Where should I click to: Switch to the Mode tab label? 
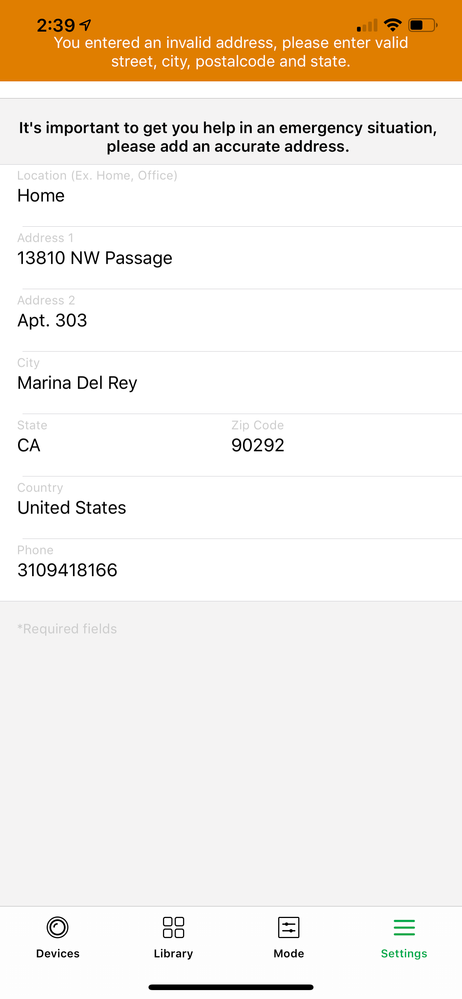point(289,954)
